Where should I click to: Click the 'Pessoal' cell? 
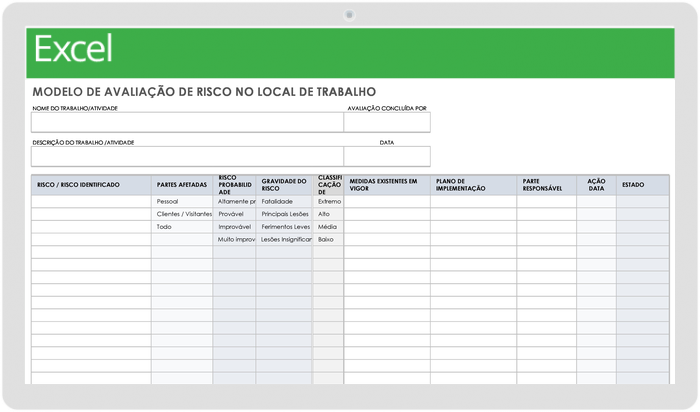tap(182, 202)
